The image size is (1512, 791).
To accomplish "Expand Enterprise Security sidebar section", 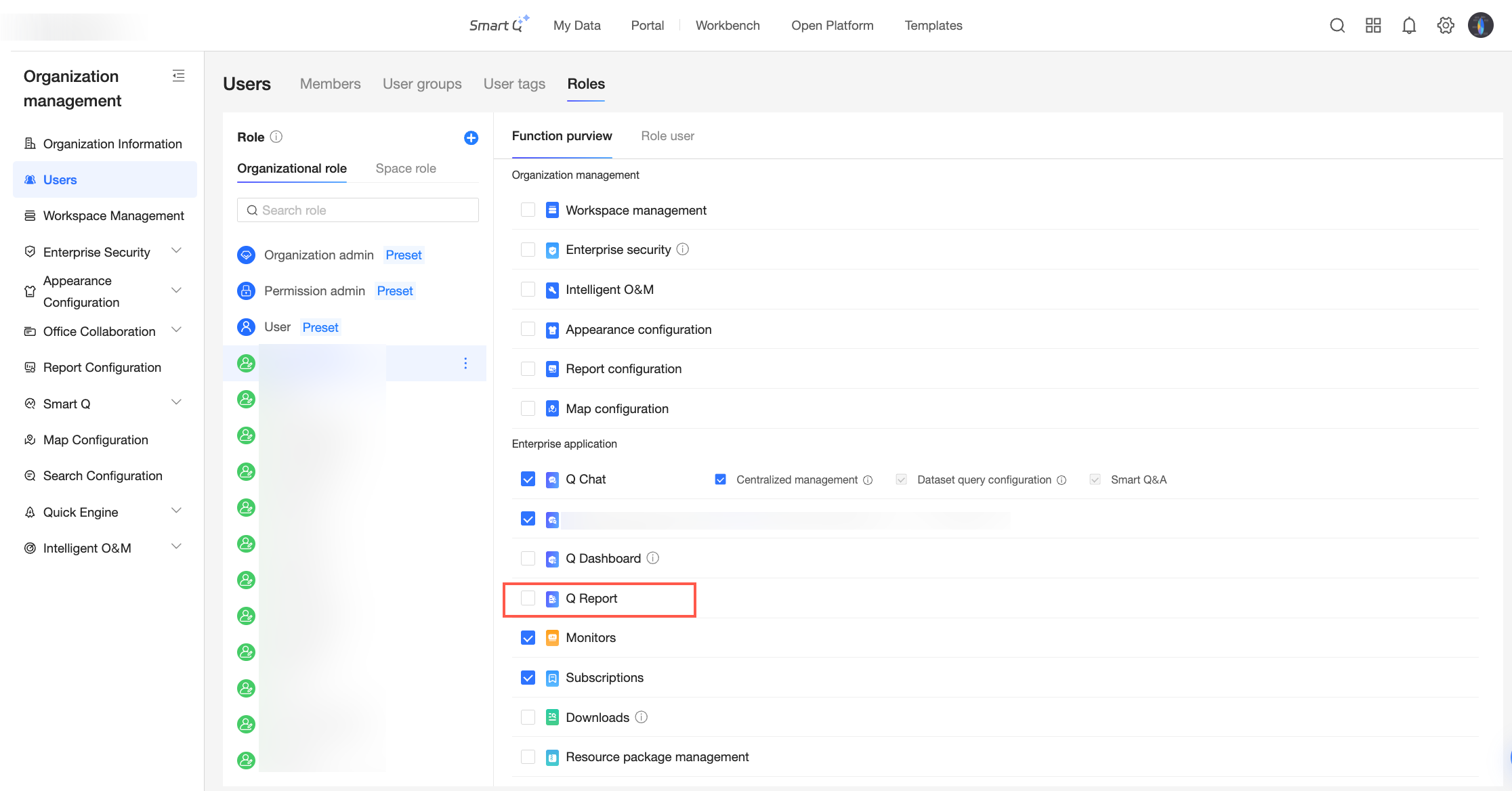I will tap(177, 251).
